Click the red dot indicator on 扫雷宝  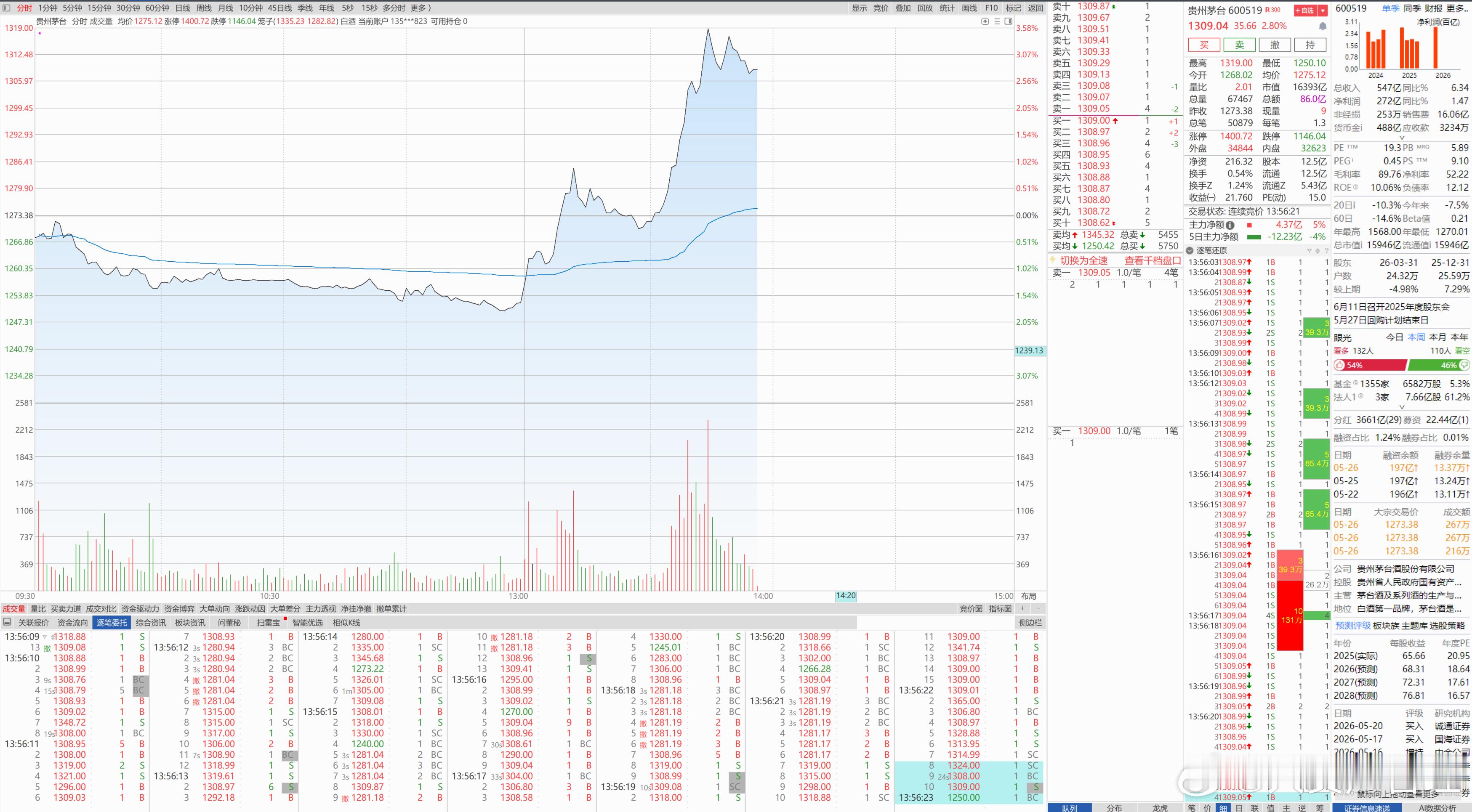[x=285, y=619]
